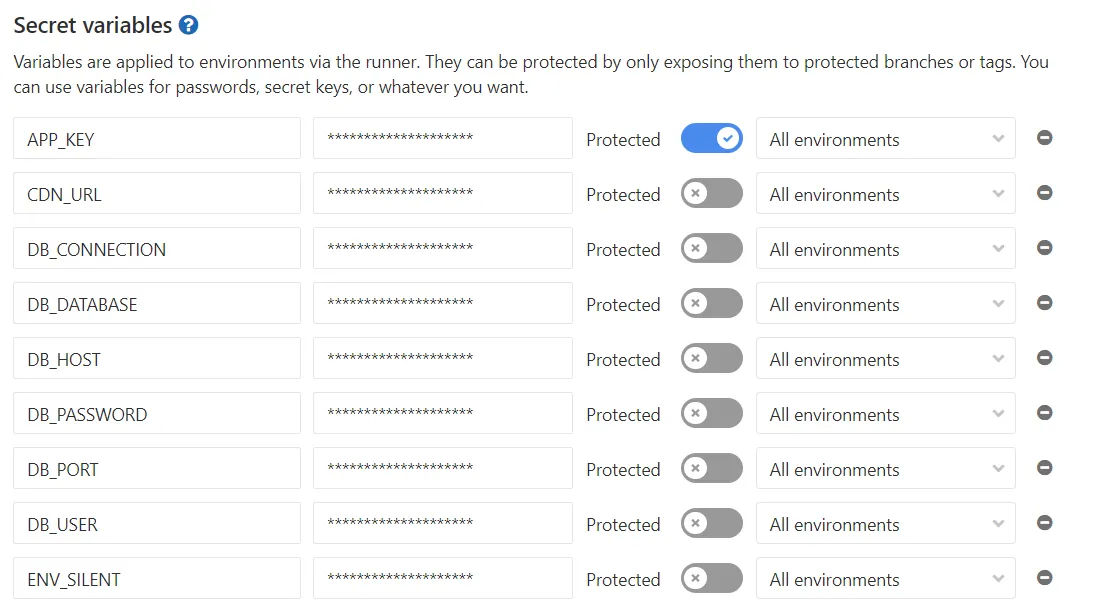
Task: Open environment scope dropdown for ENV_SILENT
Action: click(885, 579)
